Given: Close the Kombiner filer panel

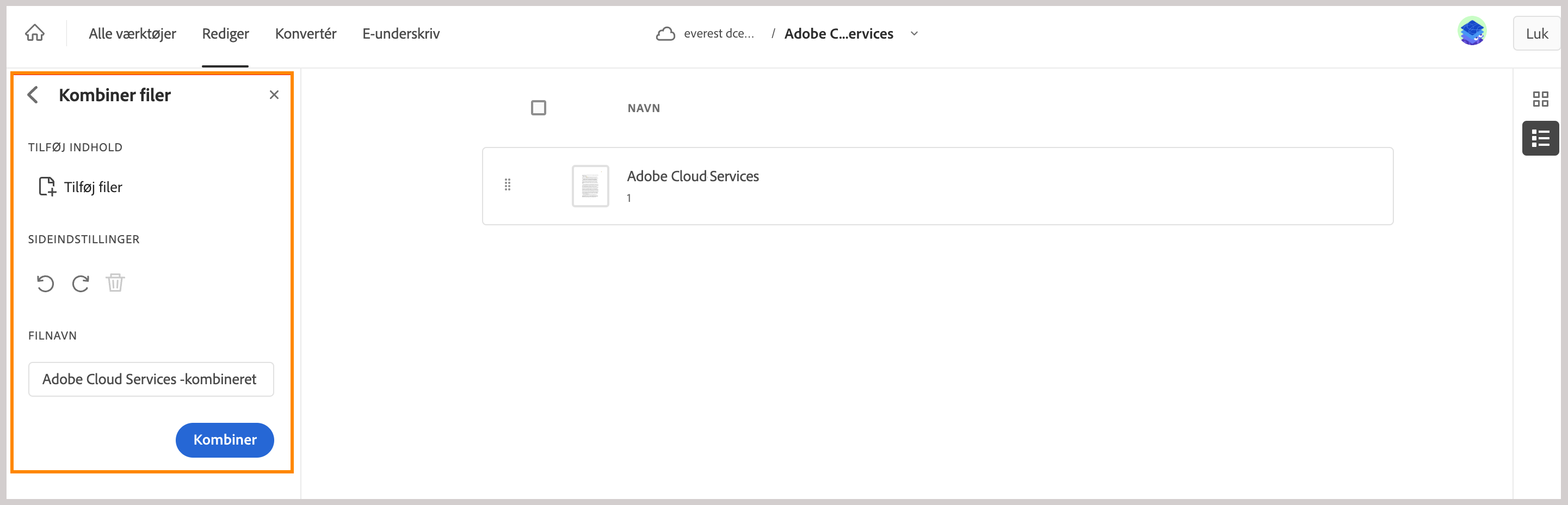Looking at the screenshot, I should pos(274,95).
